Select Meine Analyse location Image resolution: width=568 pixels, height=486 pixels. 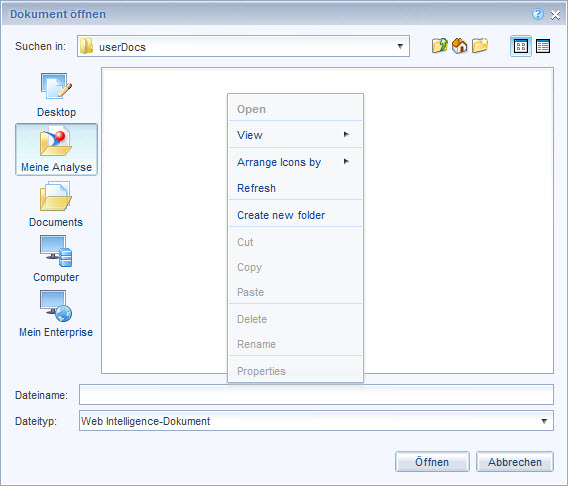[x=56, y=149]
